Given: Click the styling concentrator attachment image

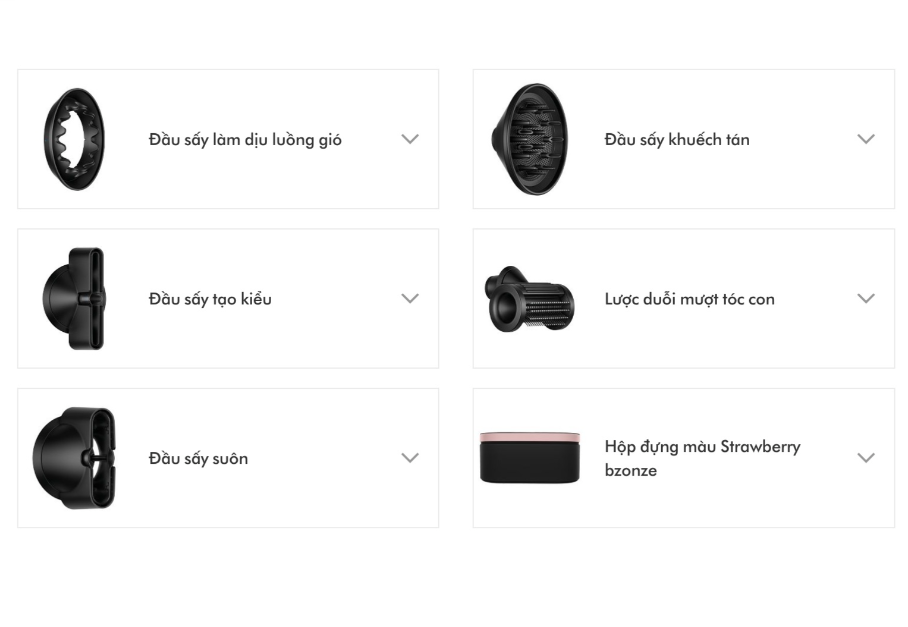Looking at the screenshot, I should coord(73,298).
